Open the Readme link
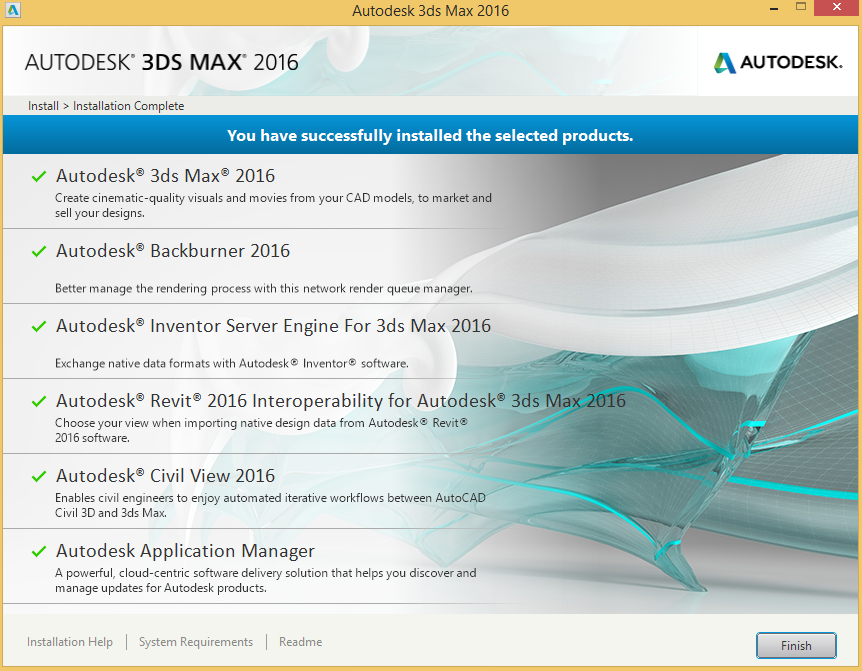862x671 pixels. tap(300, 642)
